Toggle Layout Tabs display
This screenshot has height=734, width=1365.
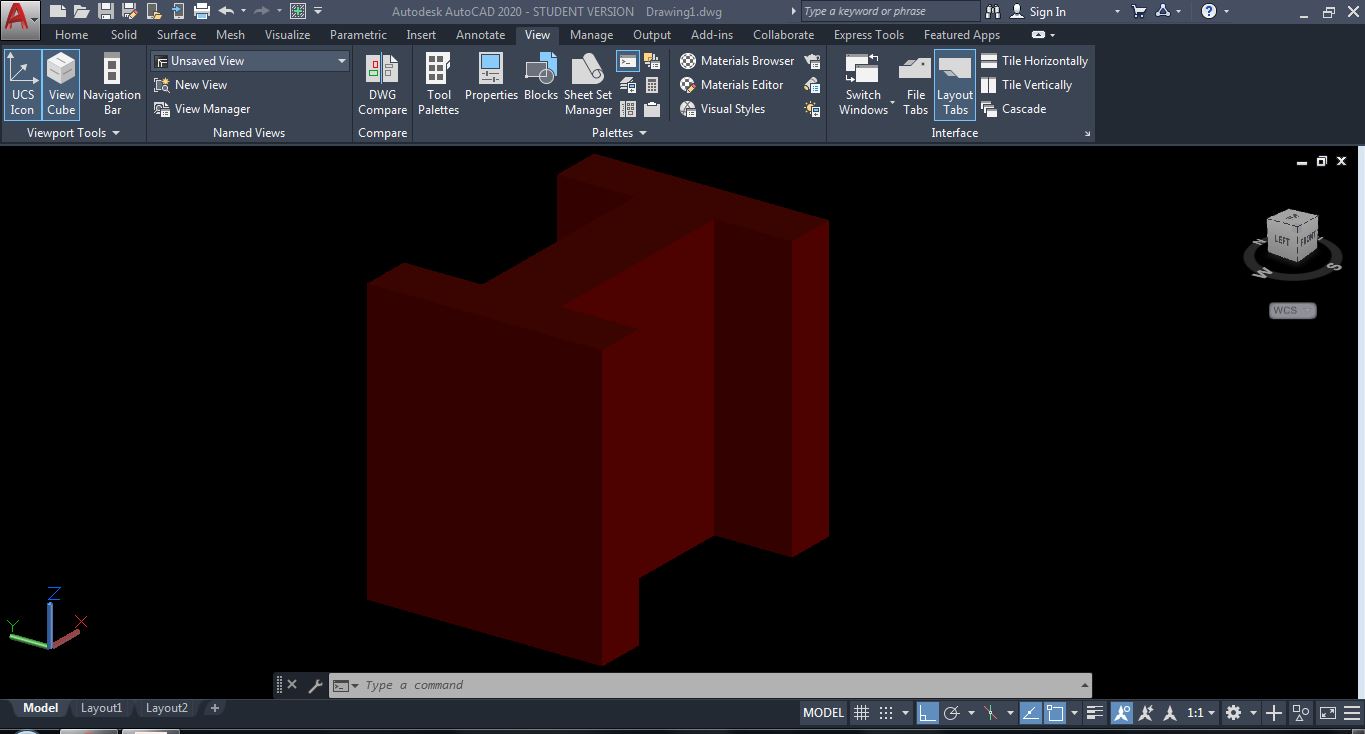pos(954,84)
